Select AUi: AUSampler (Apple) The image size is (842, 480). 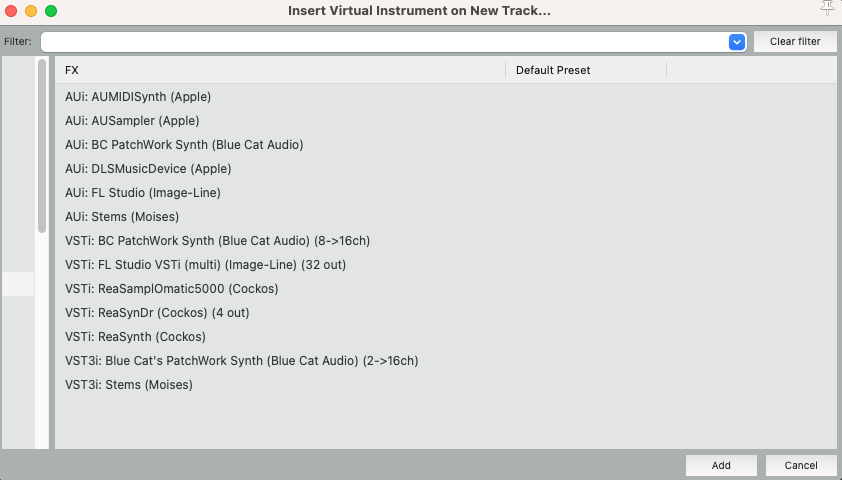point(445,121)
